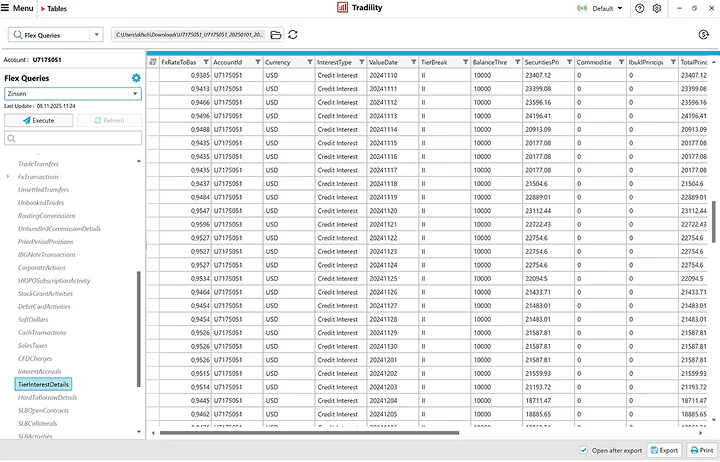
Task: Click the column chooser grid icon
Action: coord(153,62)
